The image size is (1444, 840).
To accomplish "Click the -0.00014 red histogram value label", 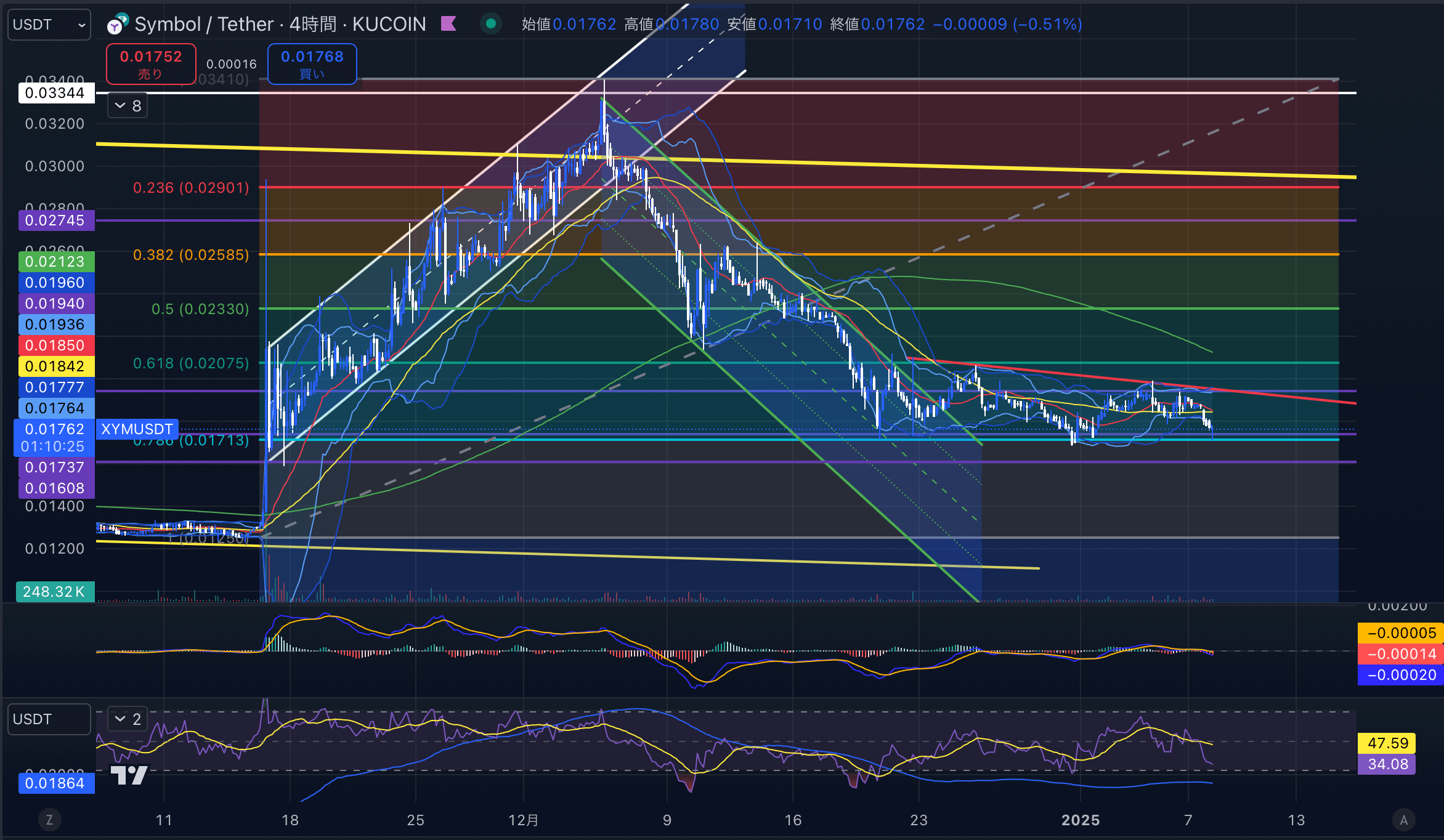I will [1401, 654].
